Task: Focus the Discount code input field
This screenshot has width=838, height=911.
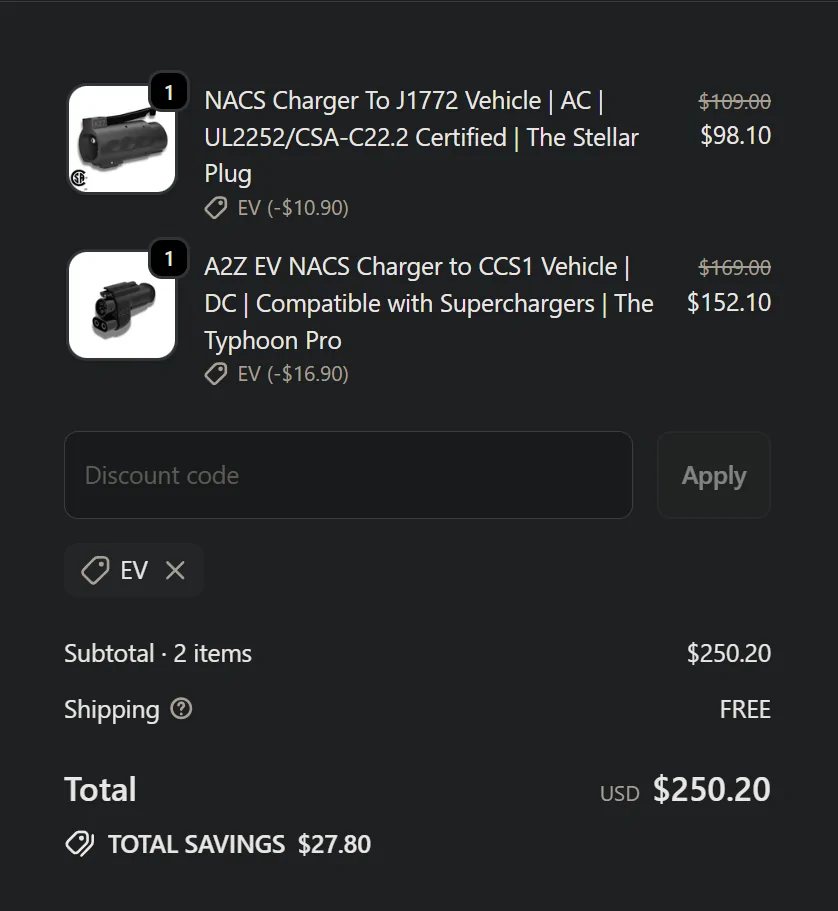Action: [348, 475]
